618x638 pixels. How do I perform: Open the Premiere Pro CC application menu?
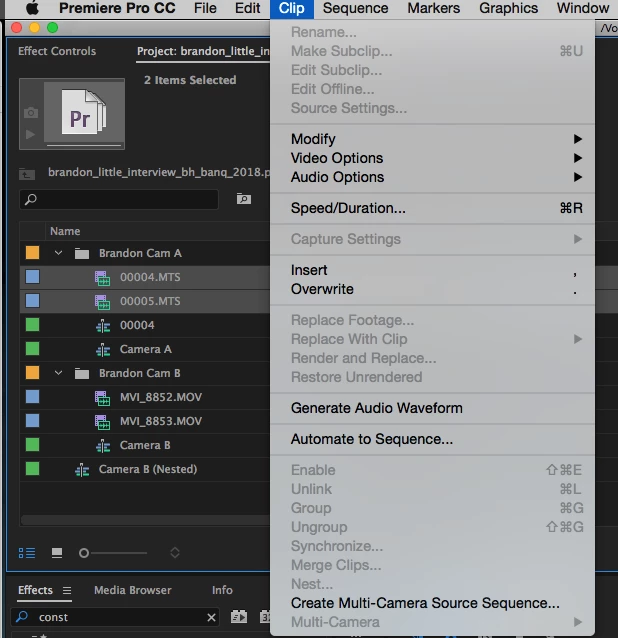click(x=117, y=8)
